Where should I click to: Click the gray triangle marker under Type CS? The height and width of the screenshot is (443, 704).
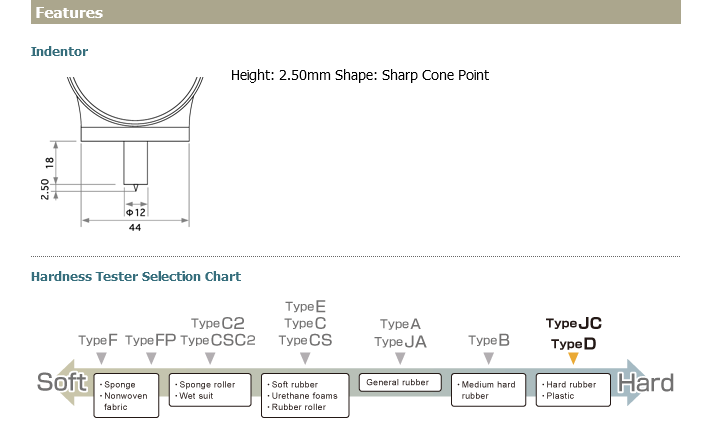click(305, 357)
